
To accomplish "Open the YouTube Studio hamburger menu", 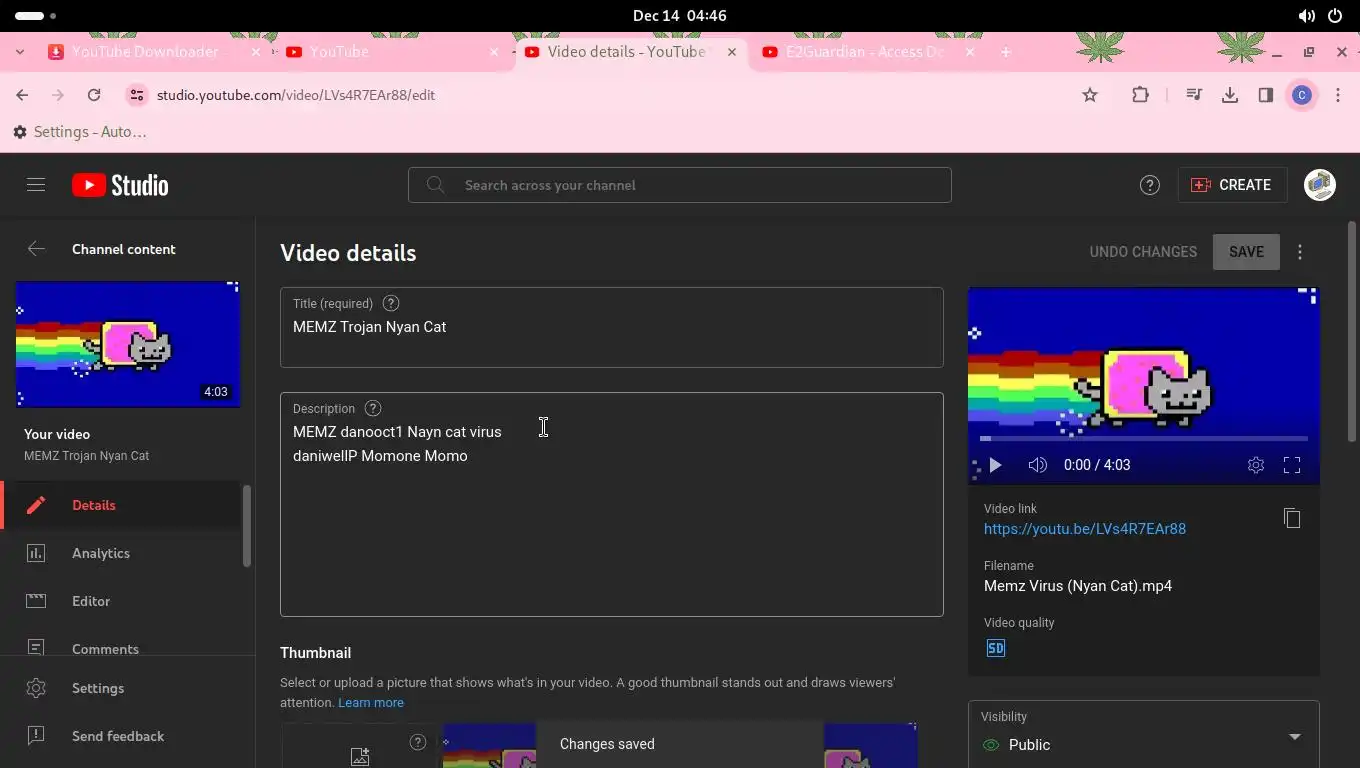I will coord(36,185).
